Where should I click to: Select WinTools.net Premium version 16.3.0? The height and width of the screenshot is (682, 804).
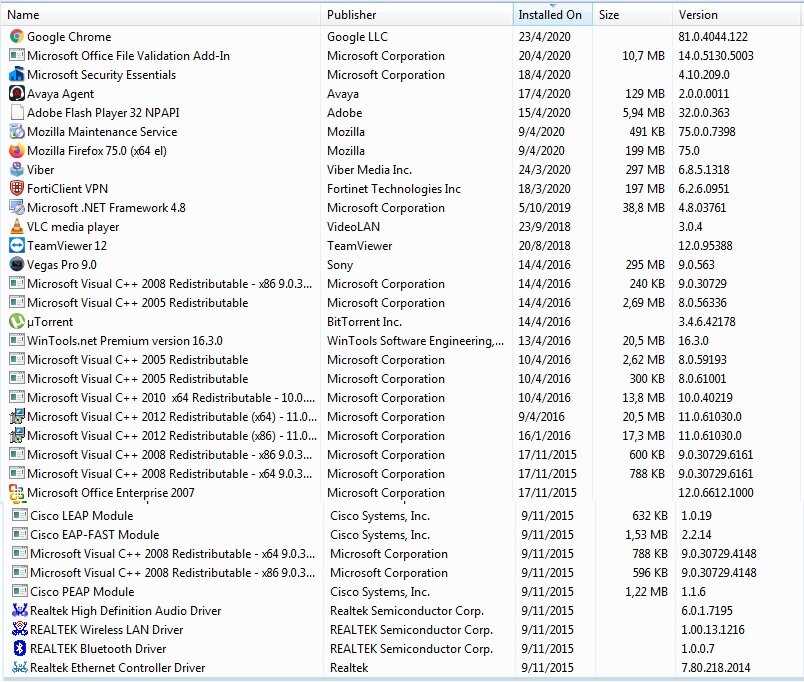point(125,340)
